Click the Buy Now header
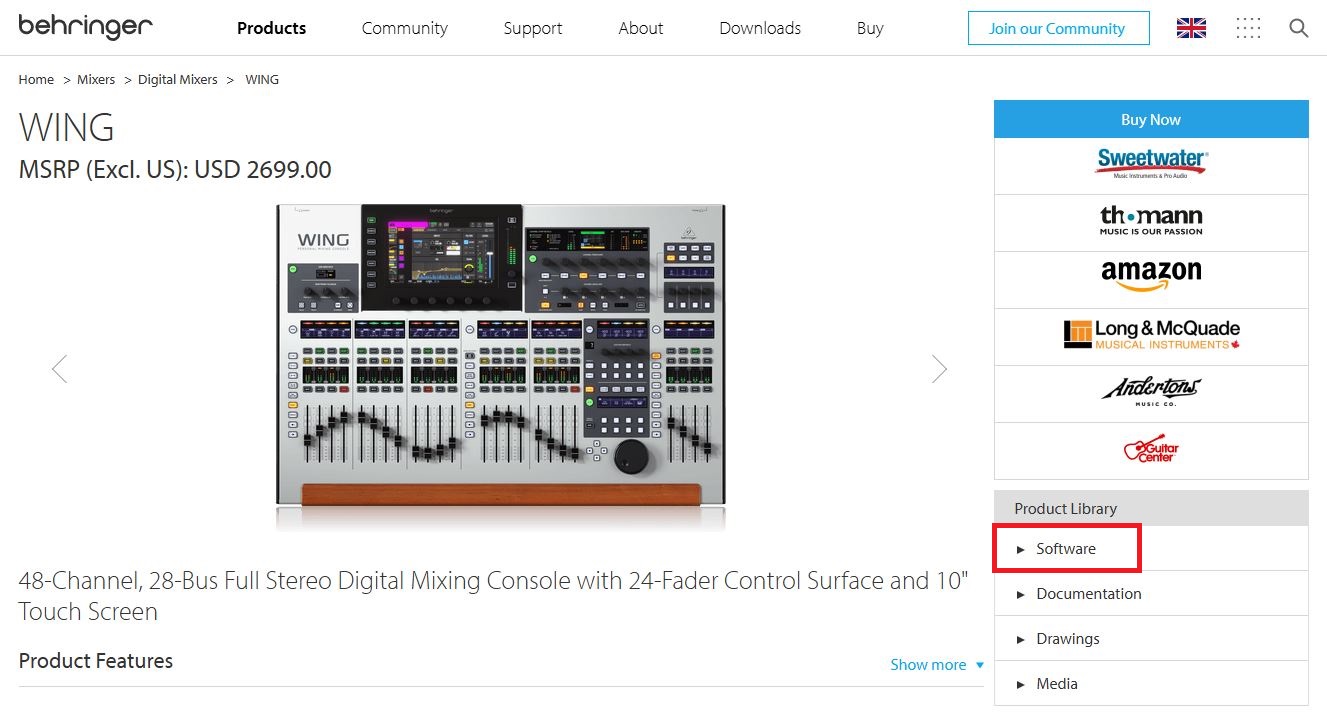This screenshot has height=713, width=1327. pyautogui.click(x=1151, y=119)
